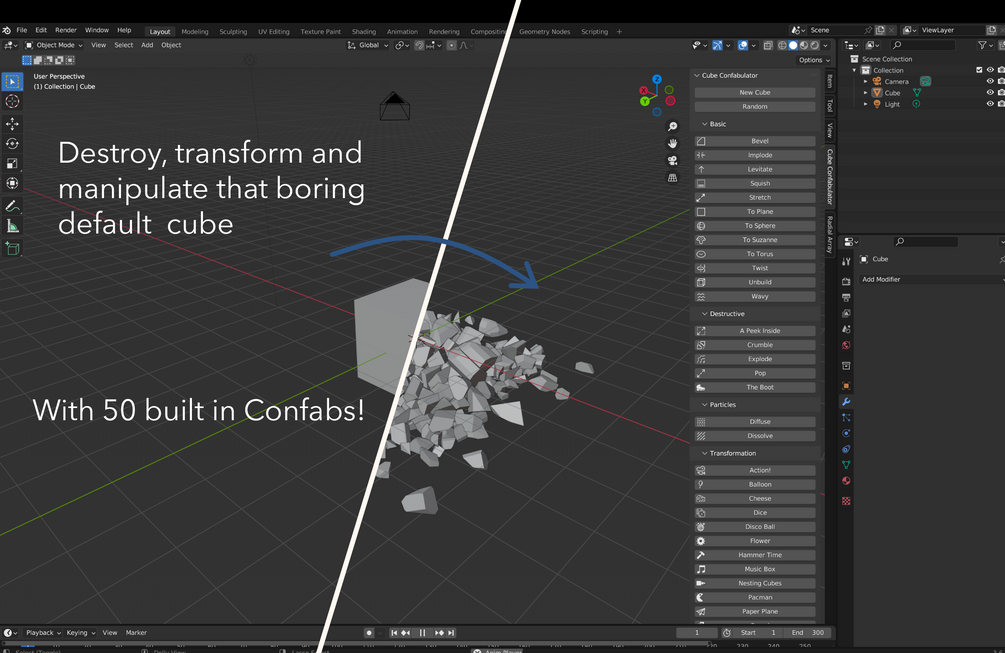Open the Object Mode dropdown

54,45
